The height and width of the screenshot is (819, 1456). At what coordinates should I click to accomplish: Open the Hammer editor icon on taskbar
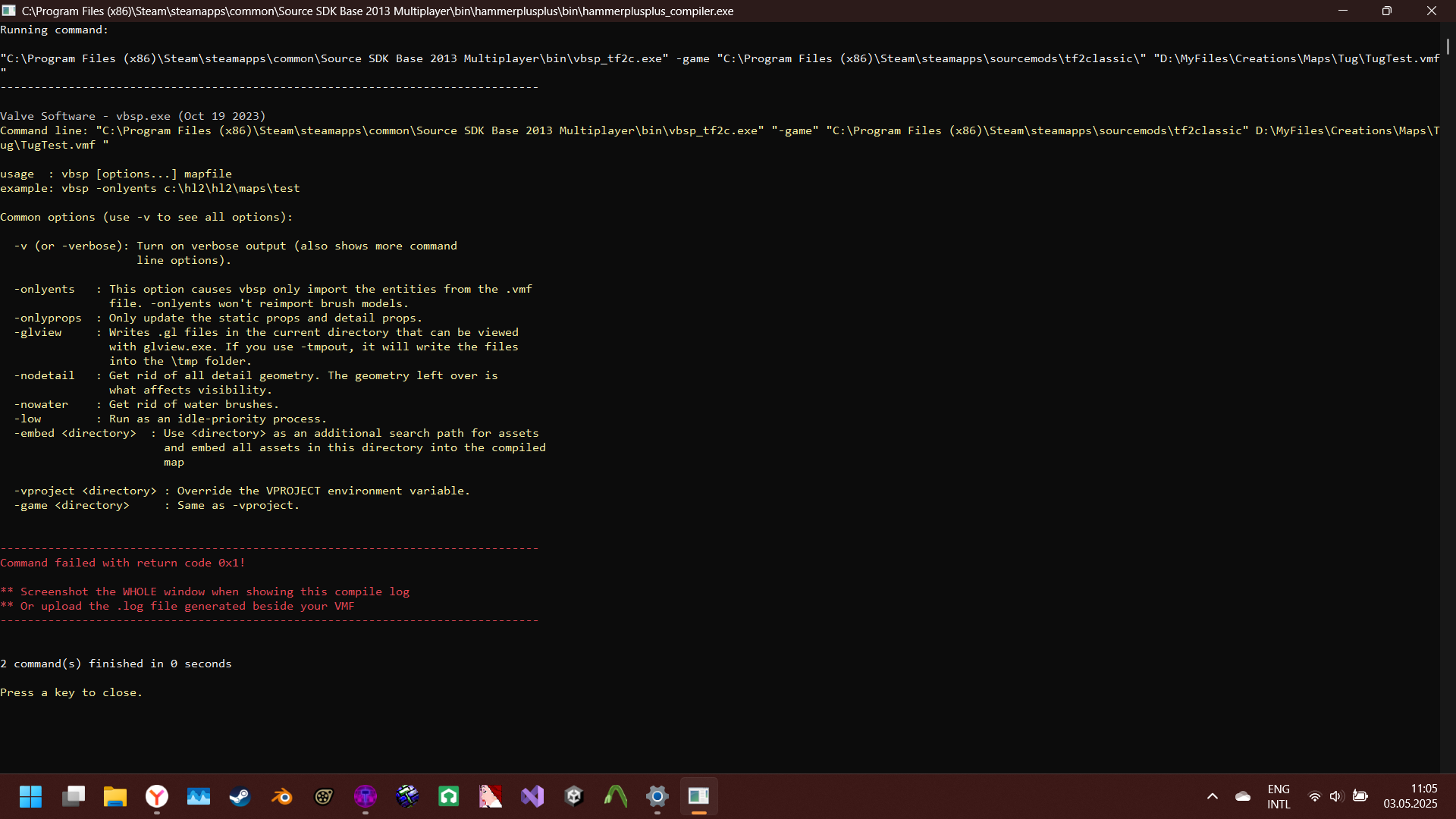[x=407, y=796]
